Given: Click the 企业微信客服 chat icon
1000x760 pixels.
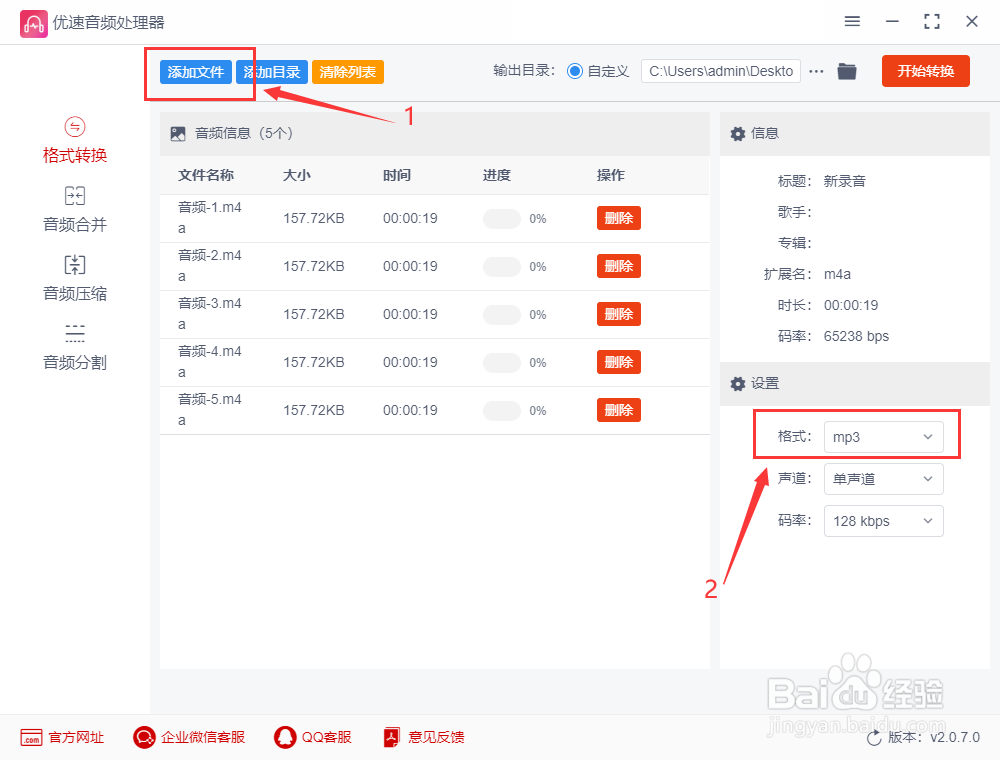Looking at the screenshot, I should point(144,737).
